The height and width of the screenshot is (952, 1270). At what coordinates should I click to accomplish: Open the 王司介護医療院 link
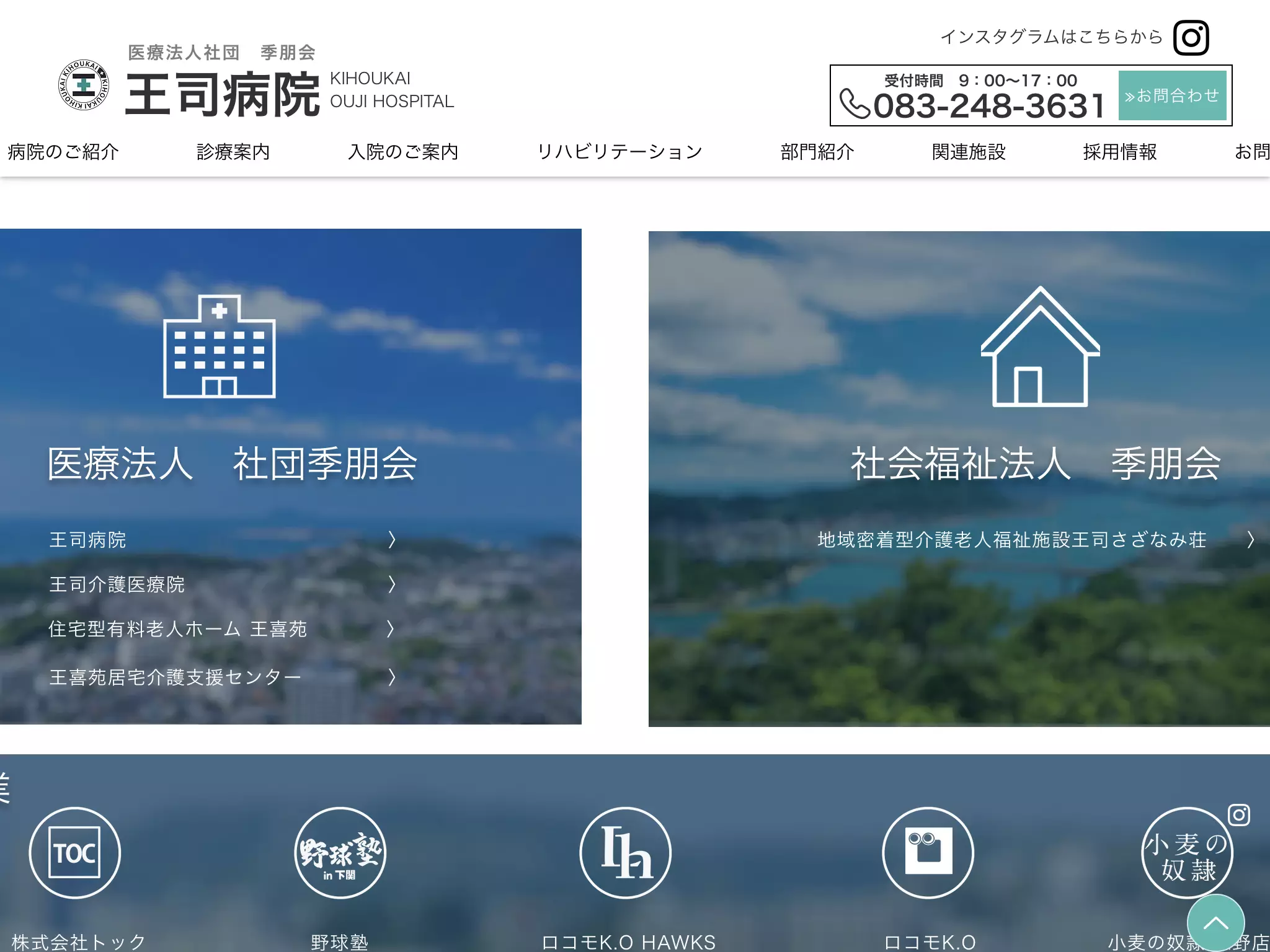(117, 584)
